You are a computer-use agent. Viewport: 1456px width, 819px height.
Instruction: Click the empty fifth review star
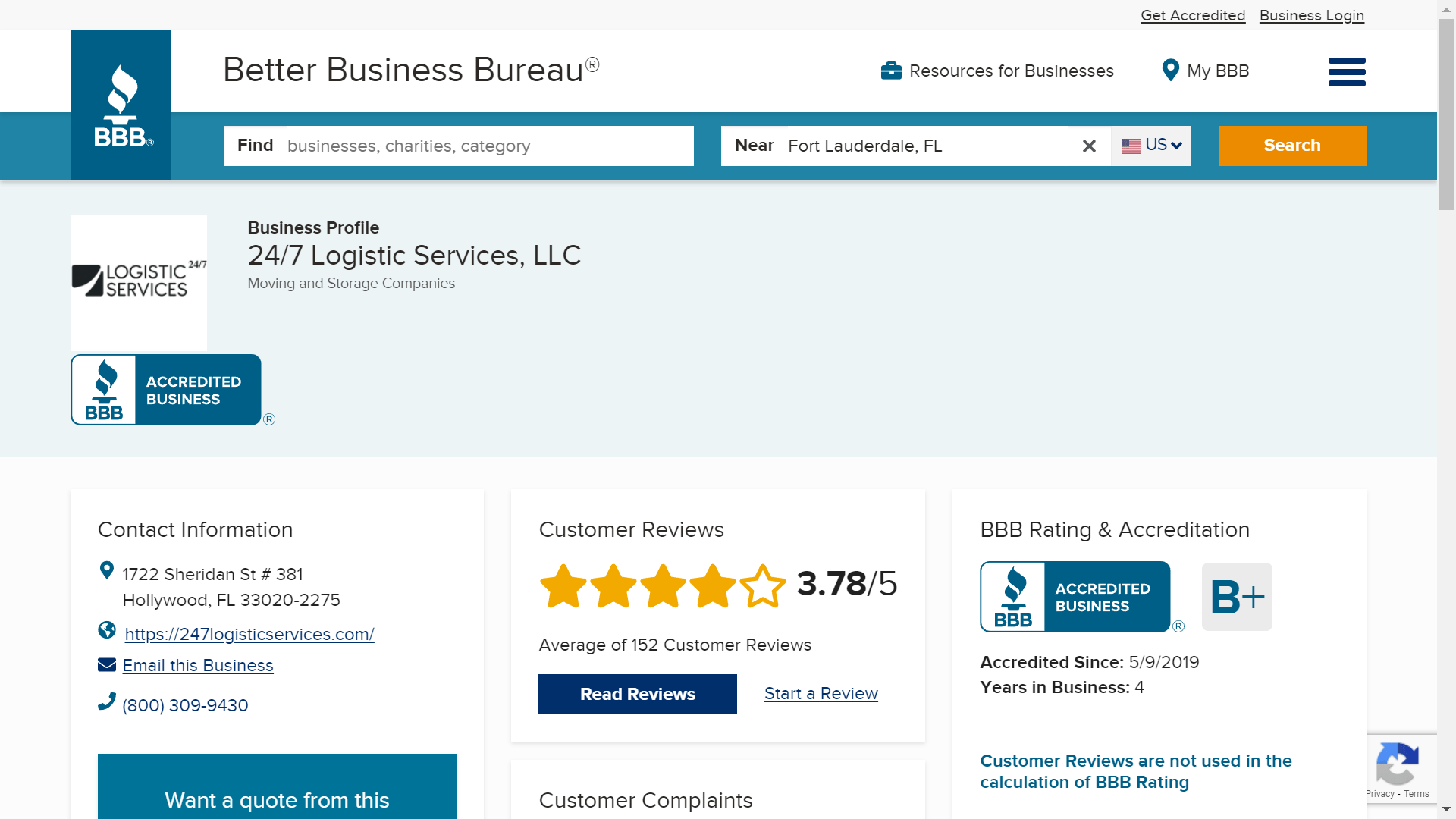763,585
